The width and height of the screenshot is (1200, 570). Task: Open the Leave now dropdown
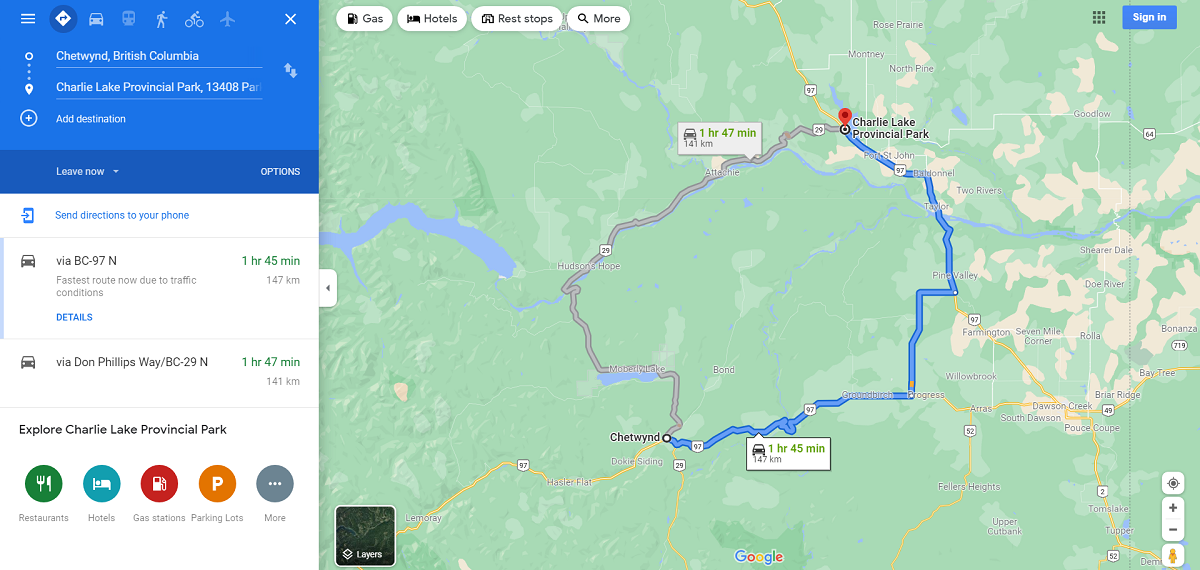[88, 171]
